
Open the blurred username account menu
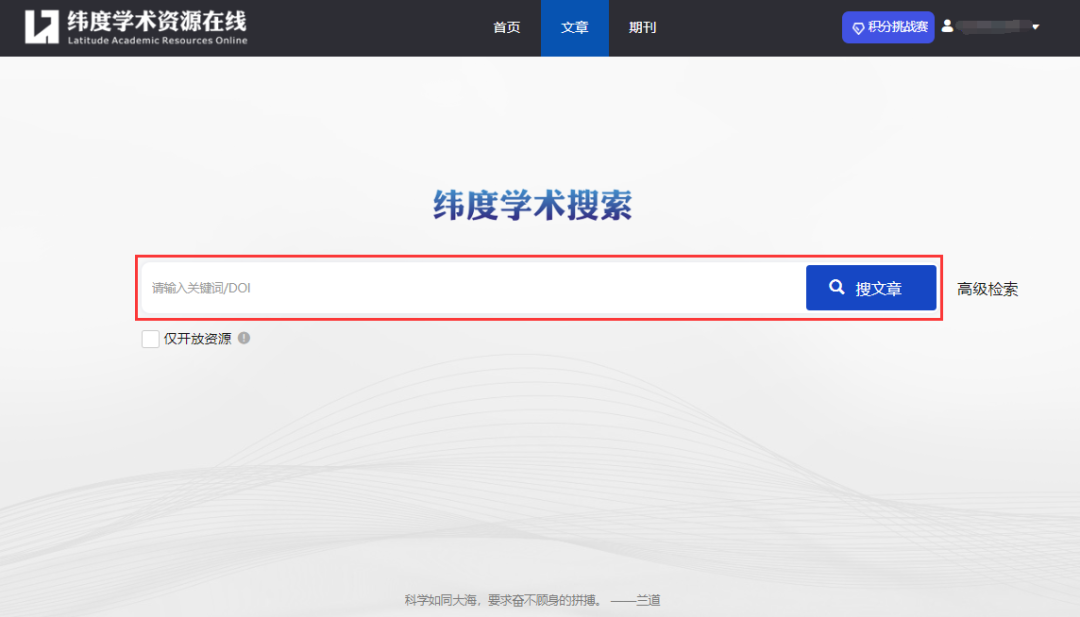(x=990, y=27)
